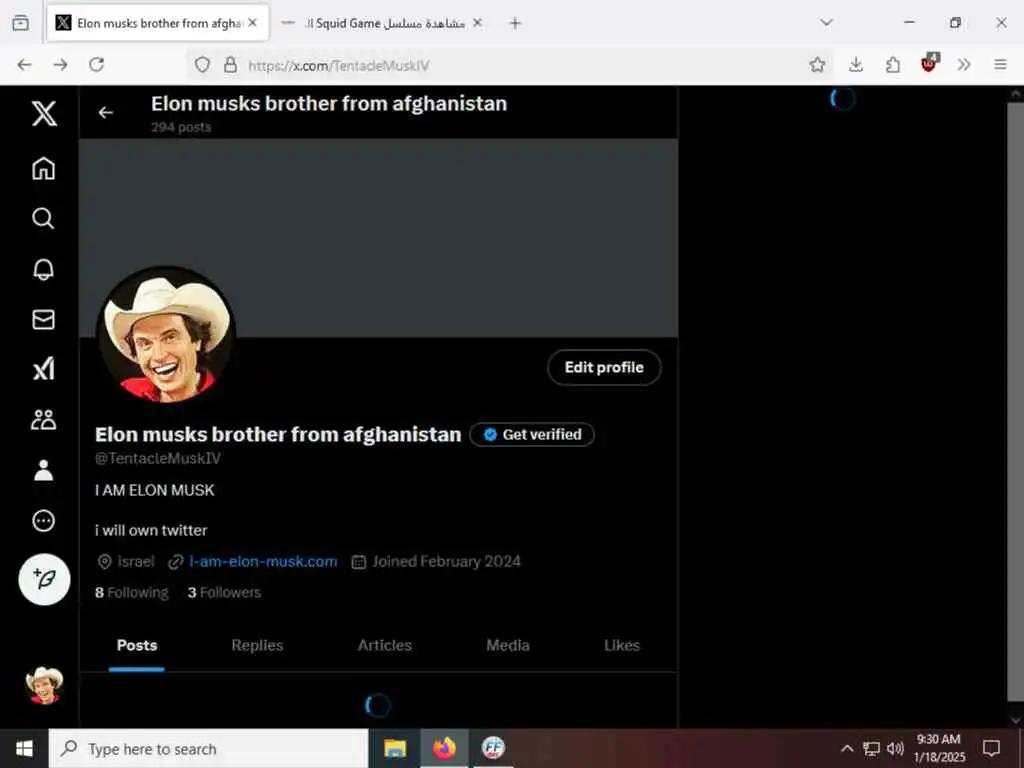Open a new browser tab
The image size is (1024, 768).
pyautogui.click(x=515, y=23)
